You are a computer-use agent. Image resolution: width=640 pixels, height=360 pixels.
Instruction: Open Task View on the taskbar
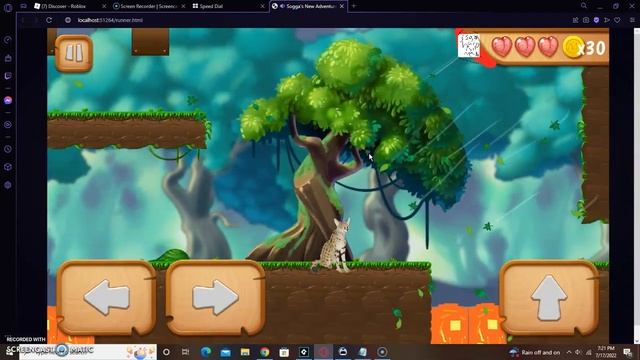tap(185, 352)
